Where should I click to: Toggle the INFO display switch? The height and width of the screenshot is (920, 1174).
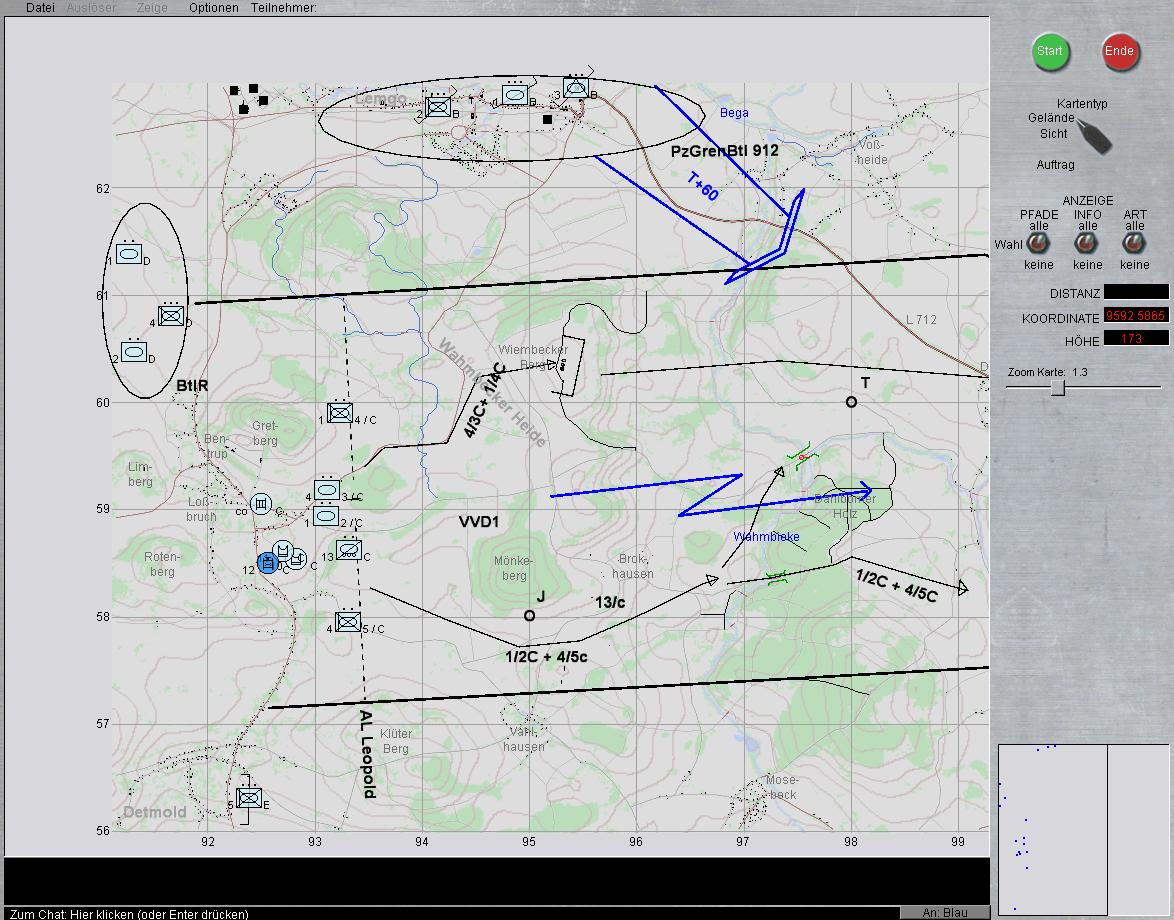click(x=1087, y=243)
